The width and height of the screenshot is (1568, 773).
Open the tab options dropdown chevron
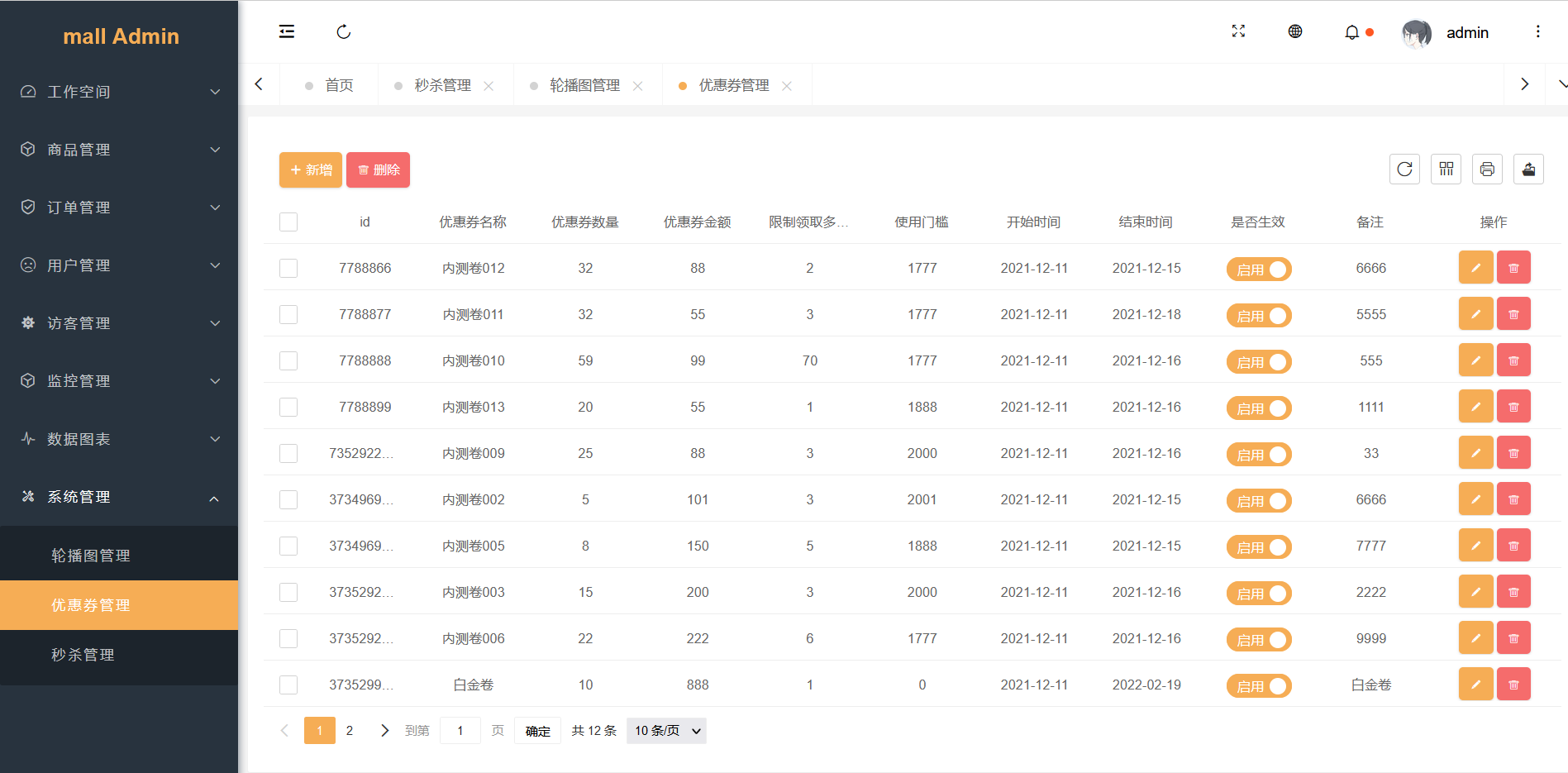tap(1561, 84)
